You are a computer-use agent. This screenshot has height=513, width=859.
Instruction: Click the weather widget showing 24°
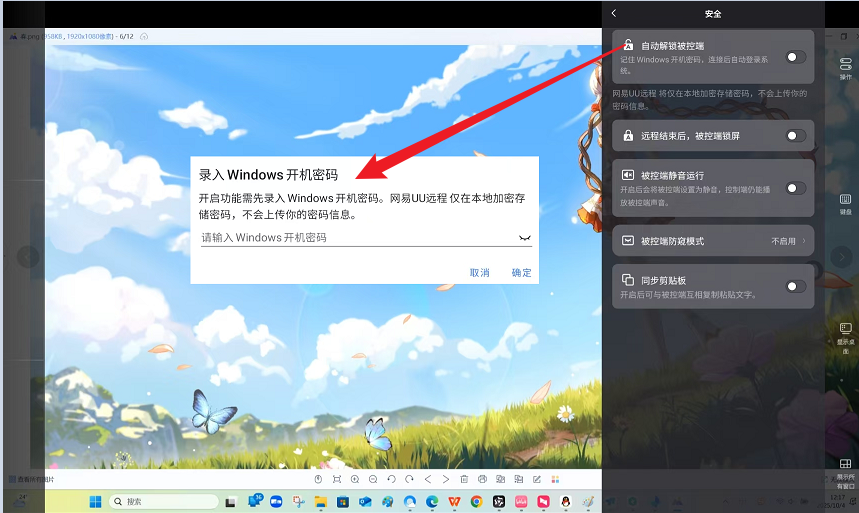click(x=22, y=500)
